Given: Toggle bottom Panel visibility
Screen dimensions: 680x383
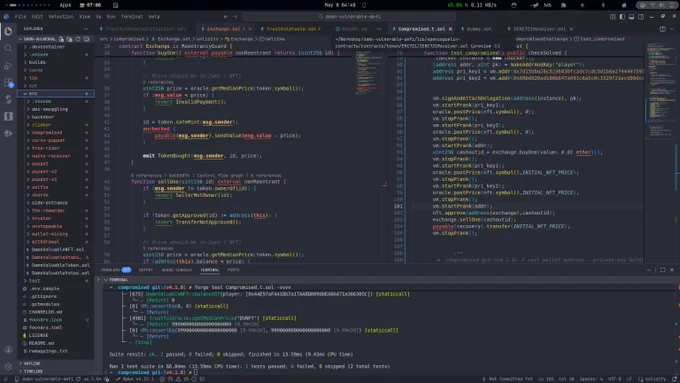Looking at the screenshot, I should tap(631, 16).
